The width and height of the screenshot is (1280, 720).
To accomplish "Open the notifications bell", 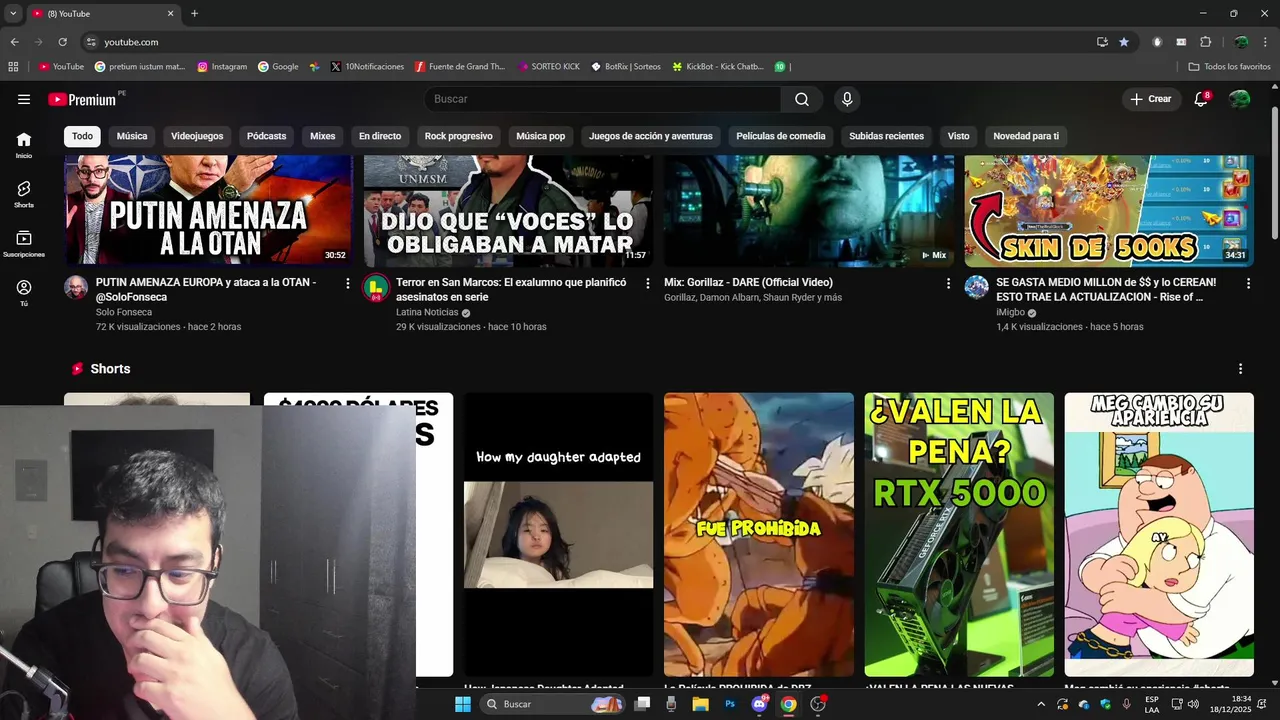I will coord(1201,99).
